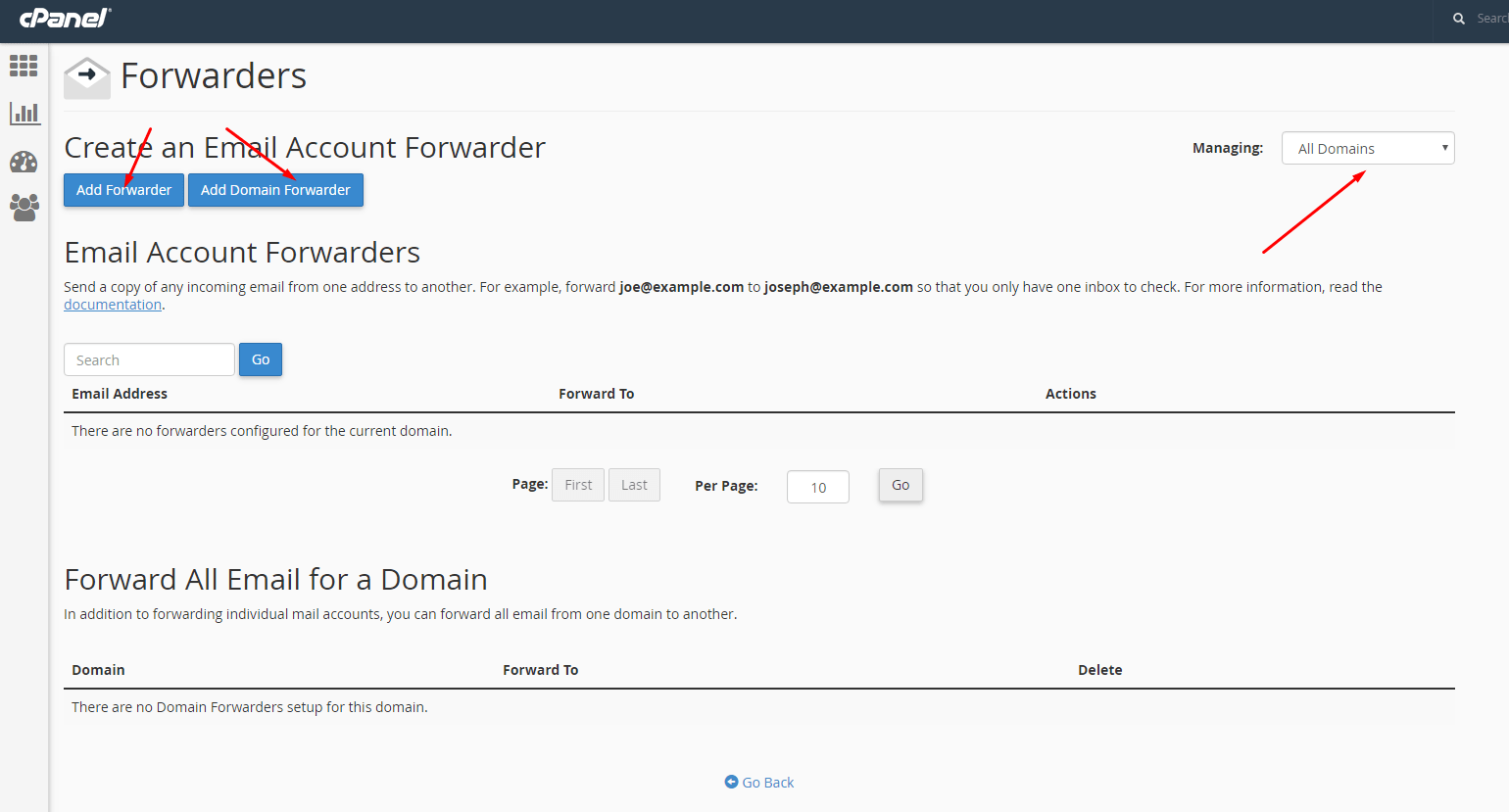This screenshot has width=1509, height=812.
Task: Click the search magnifier icon in header
Action: click(x=1459, y=19)
